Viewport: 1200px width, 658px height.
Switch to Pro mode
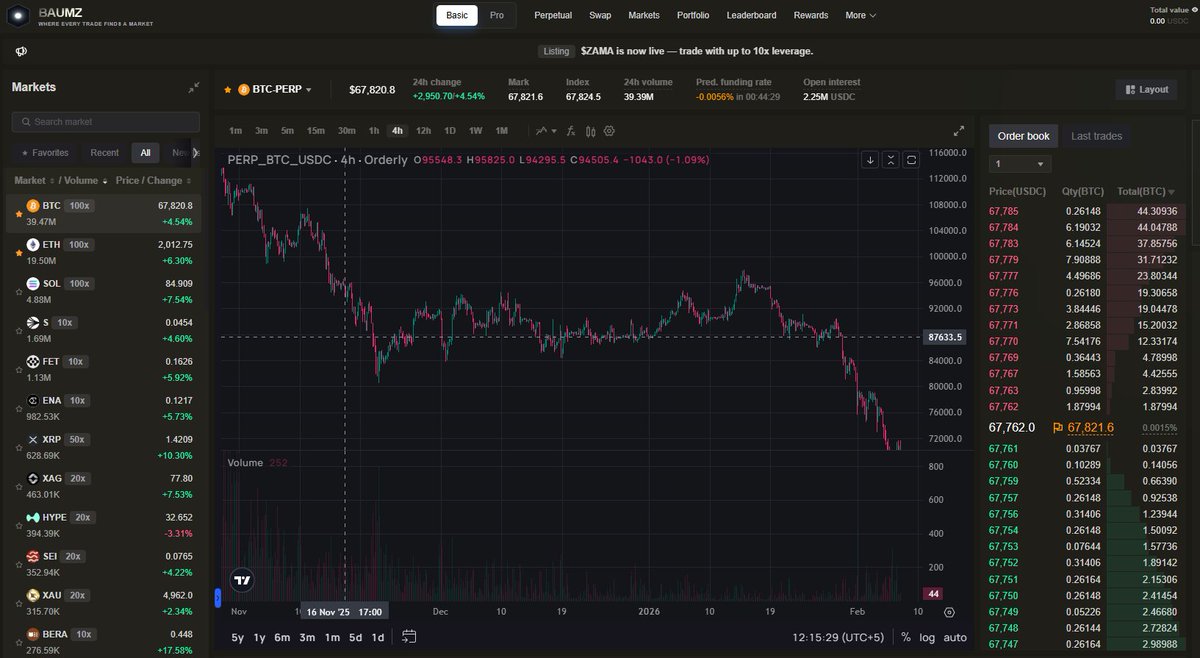tap(497, 15)
